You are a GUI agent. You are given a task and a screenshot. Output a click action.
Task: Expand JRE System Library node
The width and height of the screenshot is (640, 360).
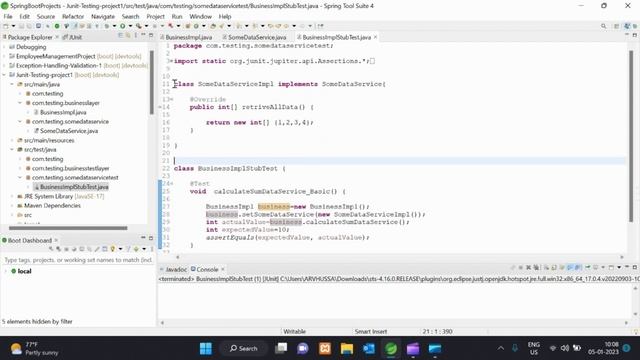pos(12,196)
